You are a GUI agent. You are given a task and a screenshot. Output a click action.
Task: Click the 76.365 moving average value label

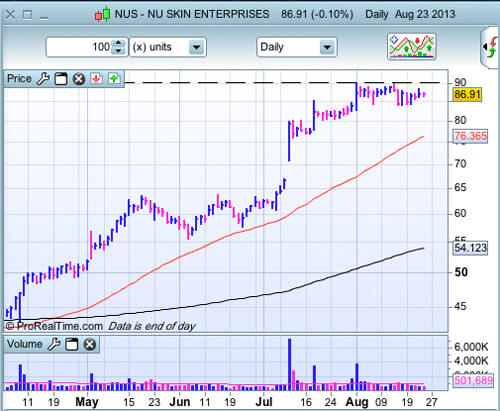[x=470, y=136]
